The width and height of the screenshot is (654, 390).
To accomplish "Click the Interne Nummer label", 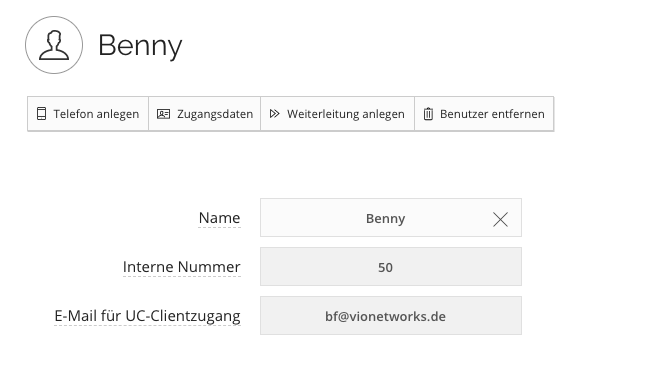I will pyautogui.click(x=181, y=267).
